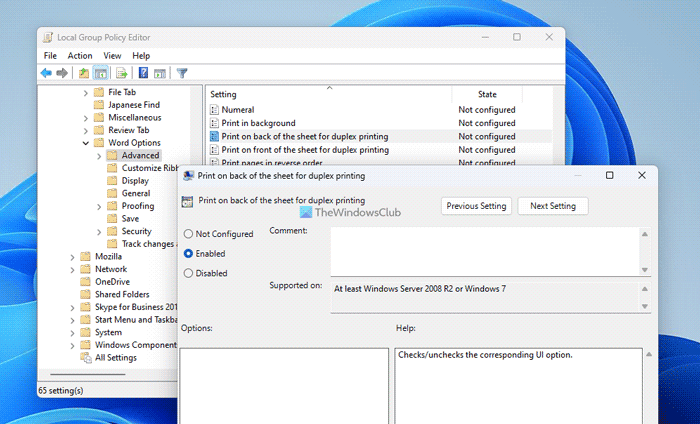Select the Not Configured radio button
Viewport: 700px width, 424px height.
(x=188, y=234)
